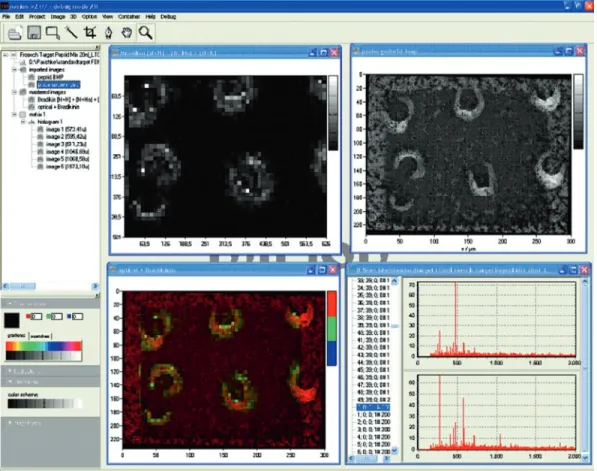Select pepid BMP in the project tree
597x471 pixels.
pyautogui.click(x=50, y=77)
